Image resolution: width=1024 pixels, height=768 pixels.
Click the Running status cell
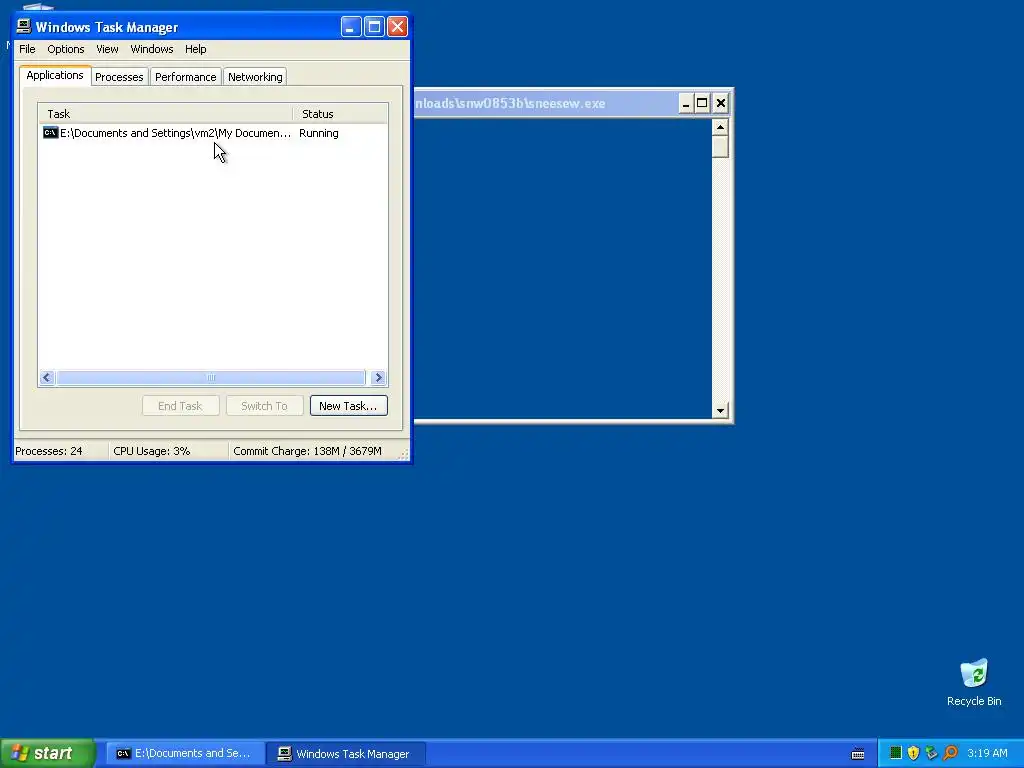pos(319,133)
